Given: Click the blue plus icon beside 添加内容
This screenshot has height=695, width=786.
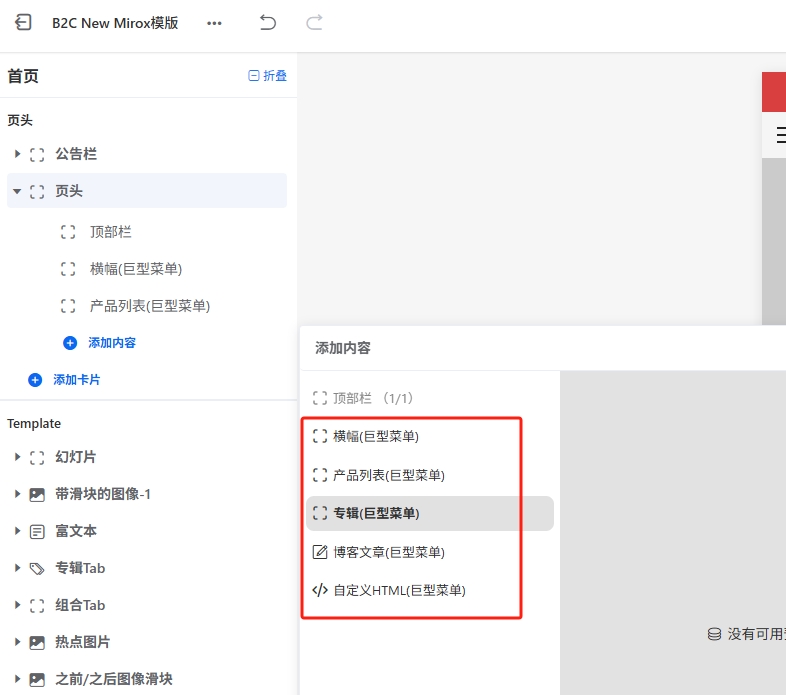Looking at the screenshot, I should [x=70, y=342].
